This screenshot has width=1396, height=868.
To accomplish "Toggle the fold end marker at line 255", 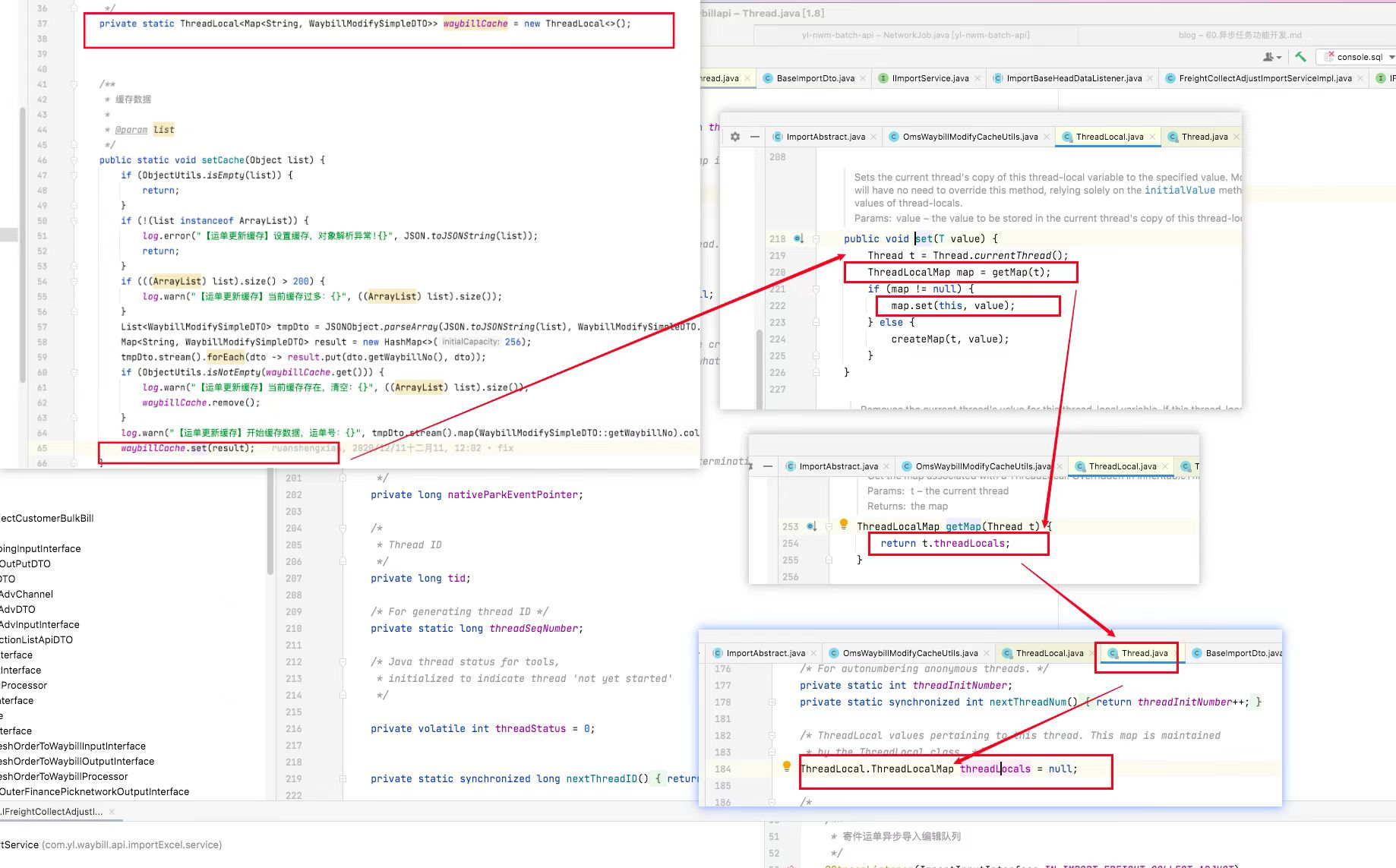I will tap(829, 560).
